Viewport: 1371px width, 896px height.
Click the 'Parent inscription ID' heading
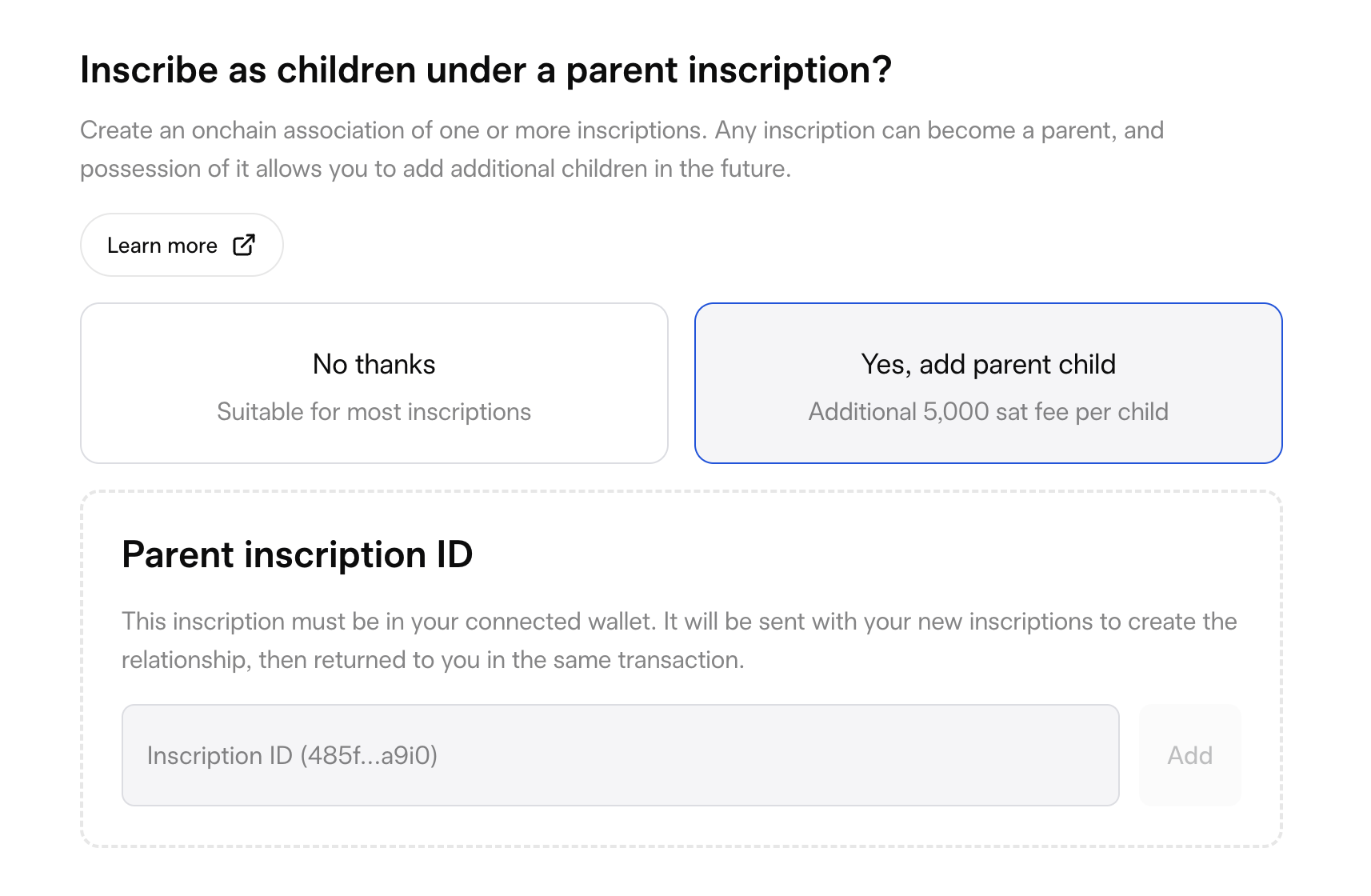coord(297,554)
